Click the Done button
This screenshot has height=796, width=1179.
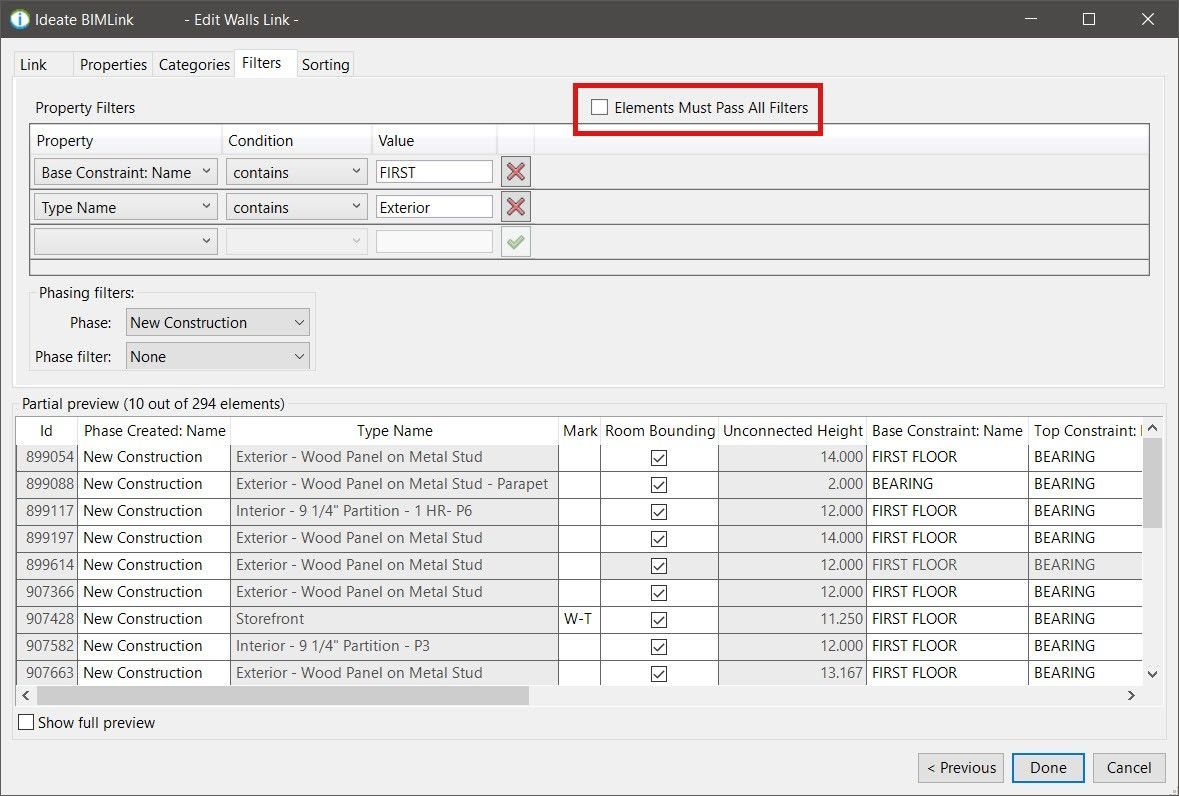[1048, 767]
